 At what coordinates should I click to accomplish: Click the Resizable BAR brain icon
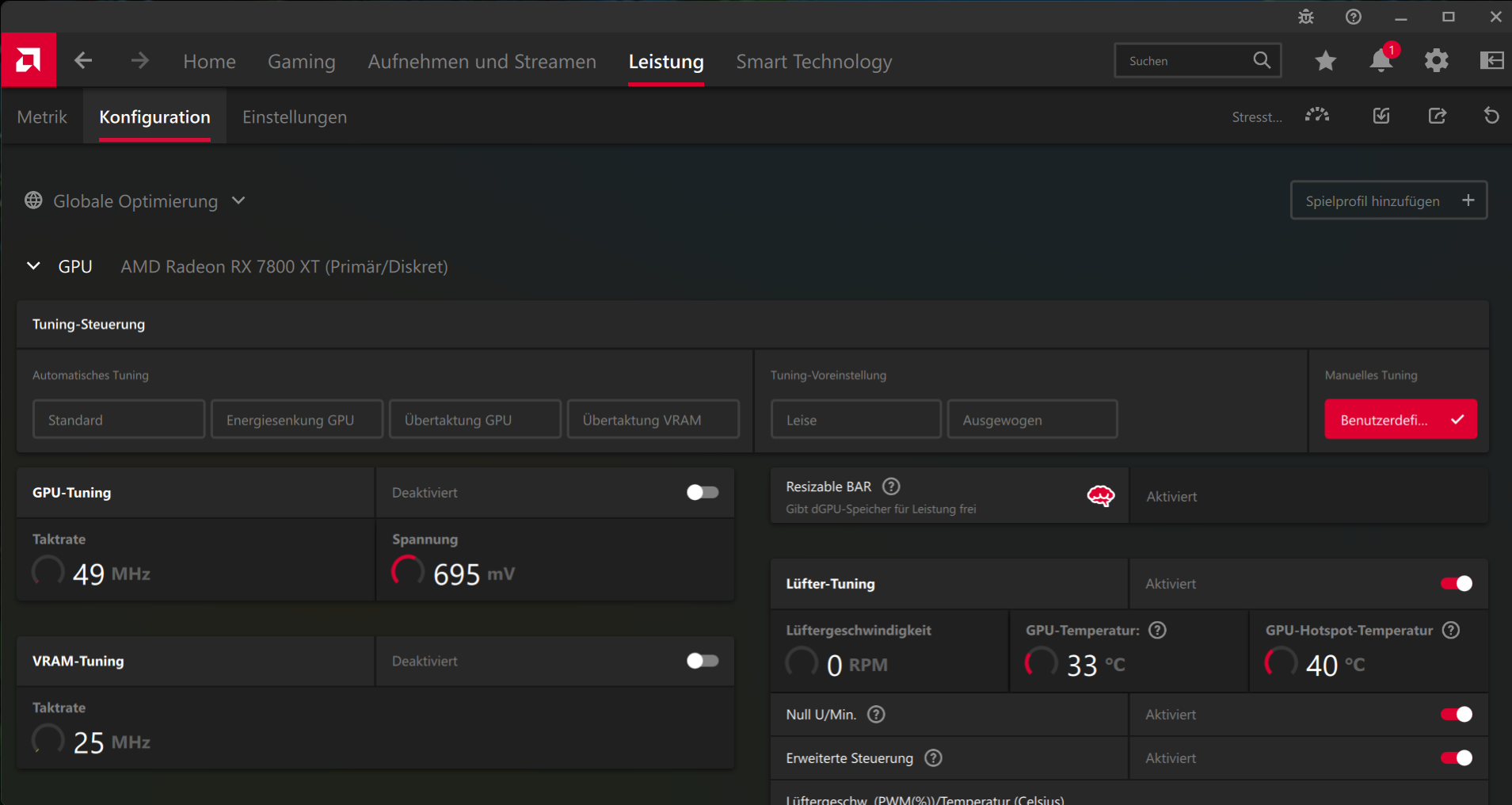point(1101,496)
